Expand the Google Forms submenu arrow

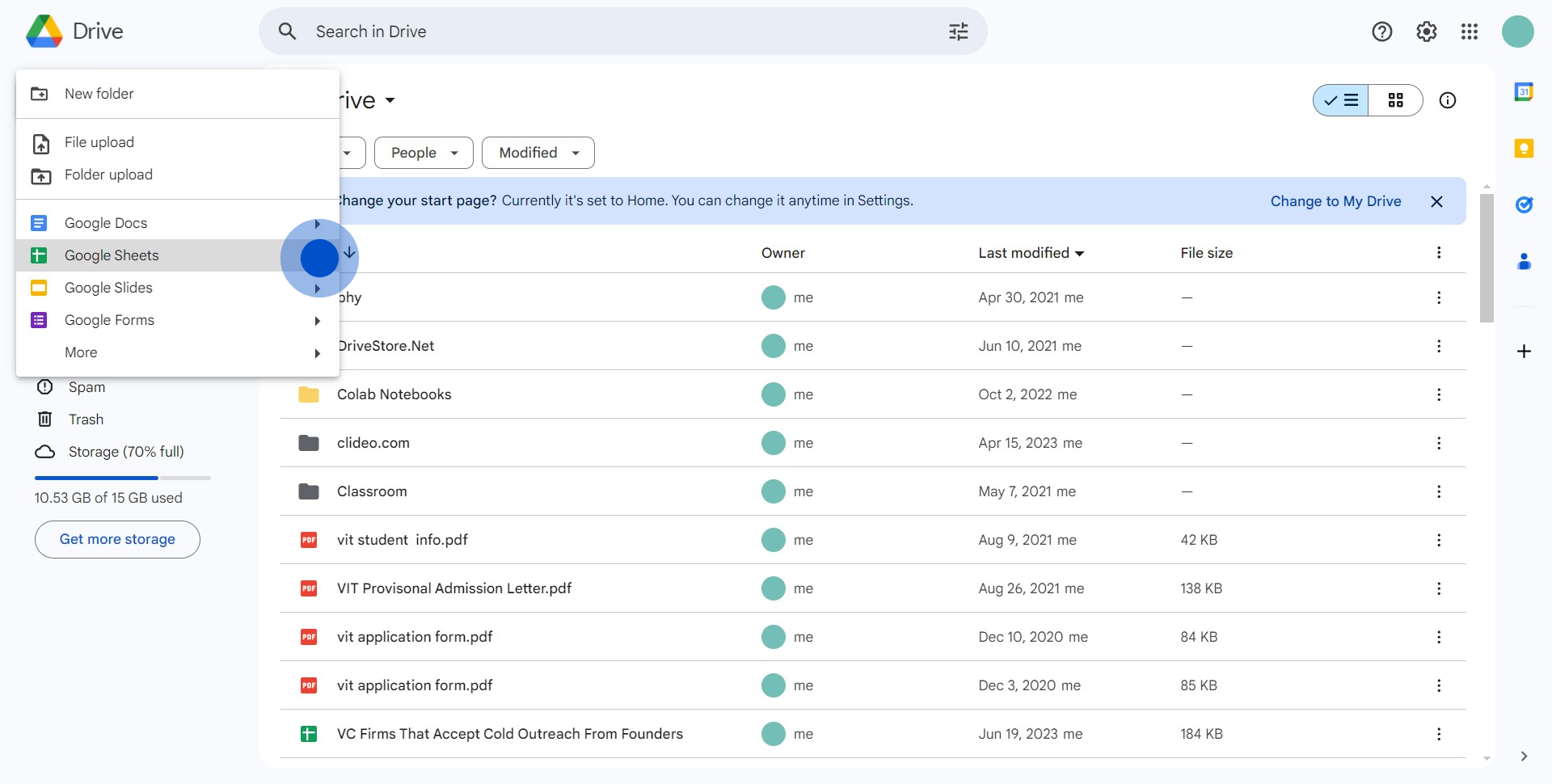pos(318,321)
